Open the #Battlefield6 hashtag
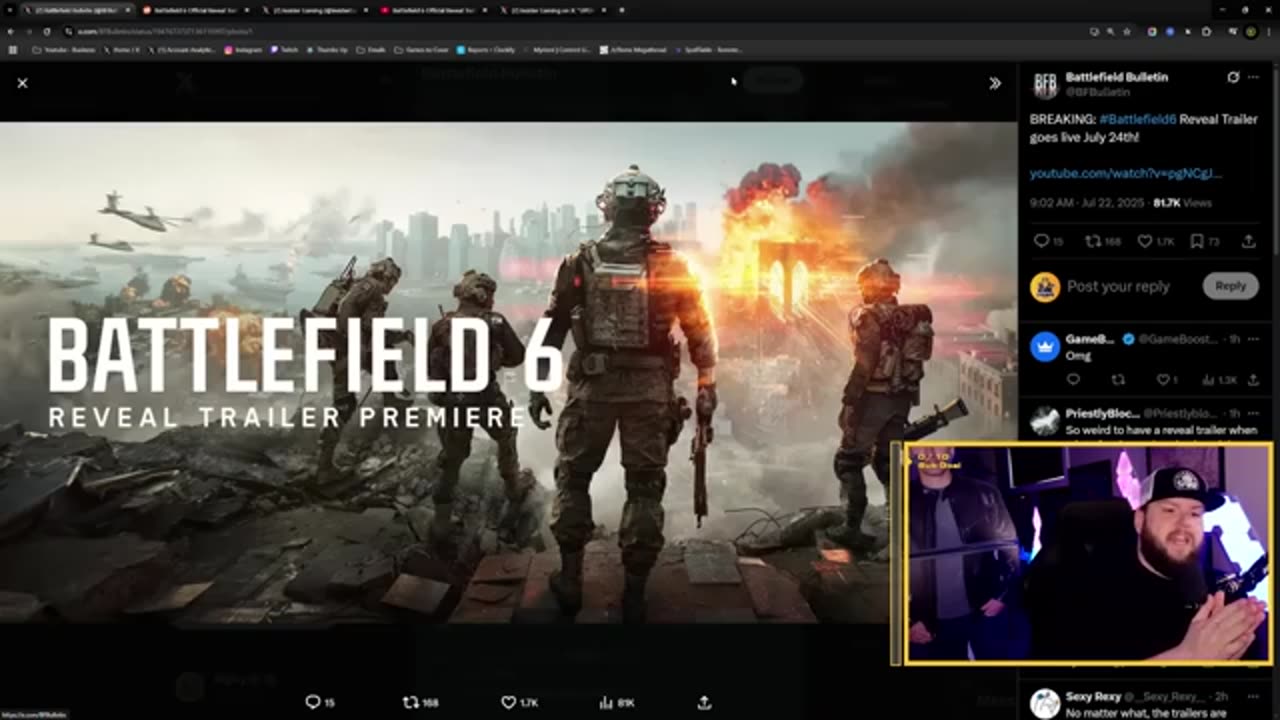The image size is (1280, 720). click(1137, 119)
